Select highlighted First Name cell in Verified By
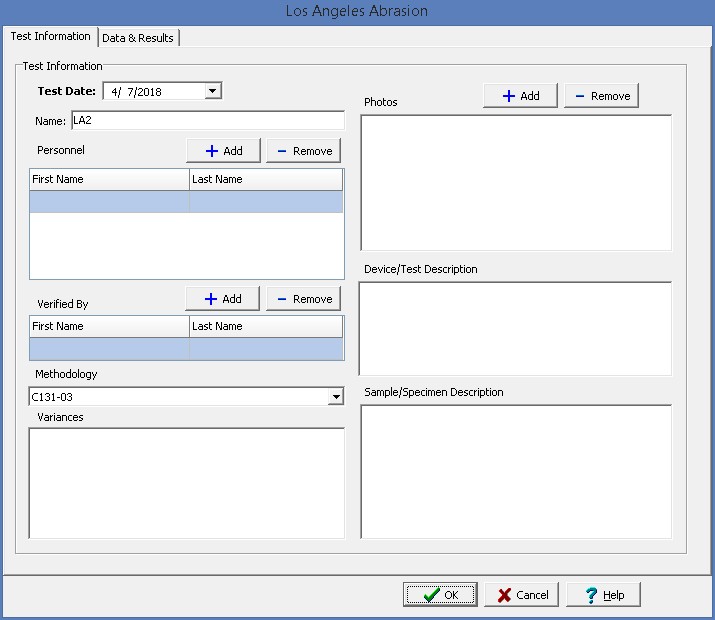 (x=109, y=348)
